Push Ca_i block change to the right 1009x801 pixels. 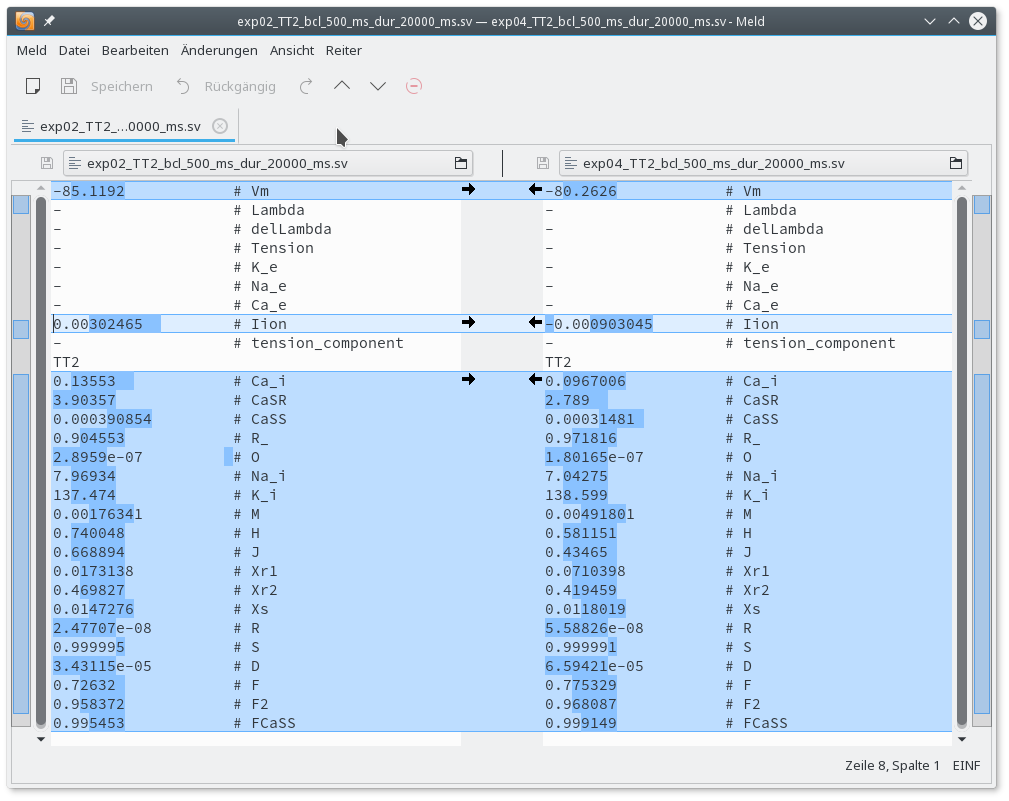point(468,380)
